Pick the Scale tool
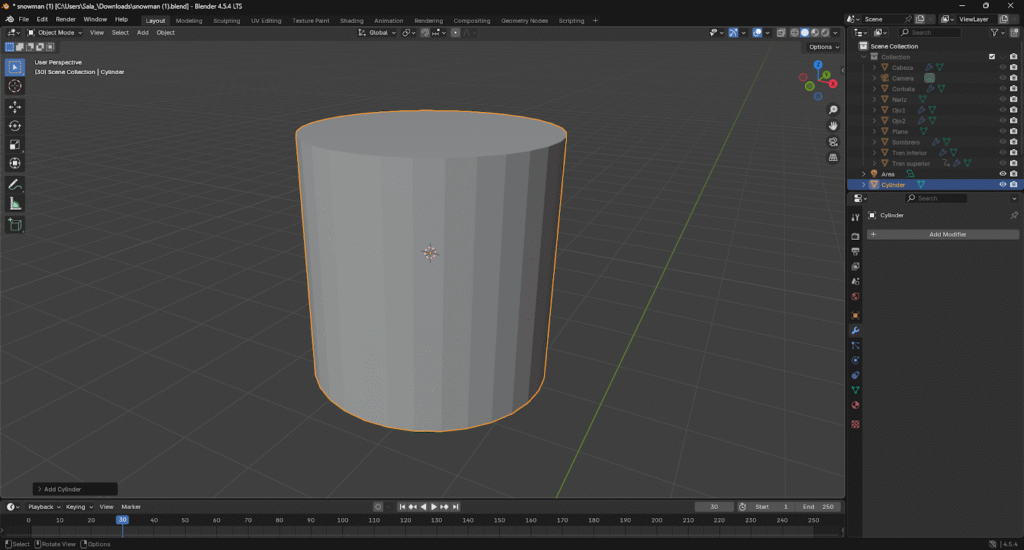The height and width of the screenshot is (550, 1024). coord(15,144)
